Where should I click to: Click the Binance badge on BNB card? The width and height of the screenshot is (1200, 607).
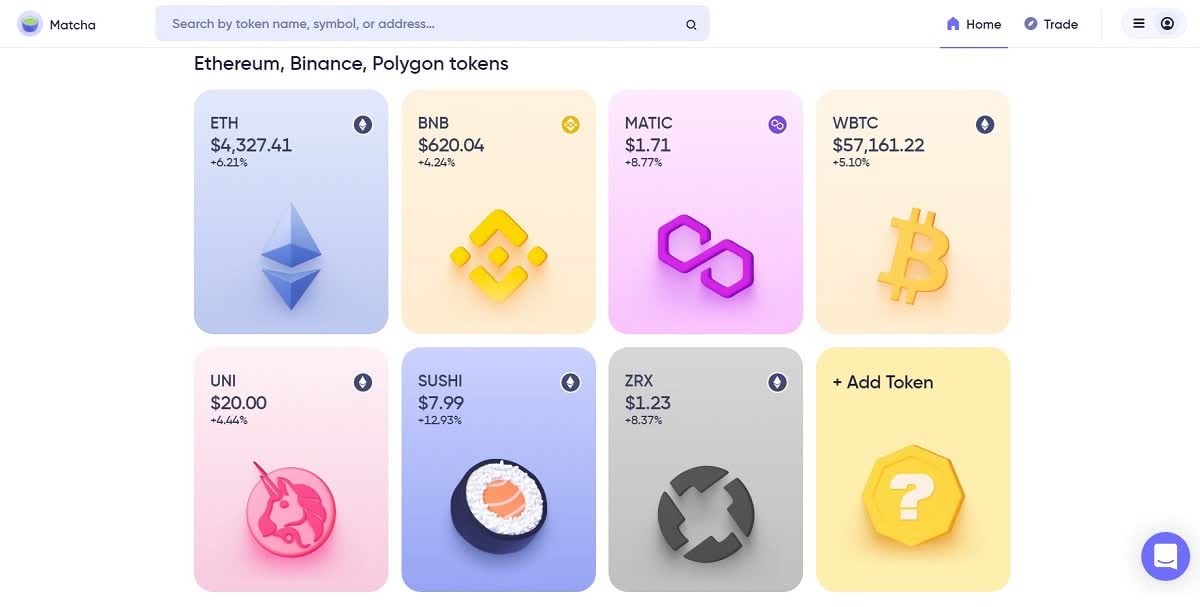(570, 125)
